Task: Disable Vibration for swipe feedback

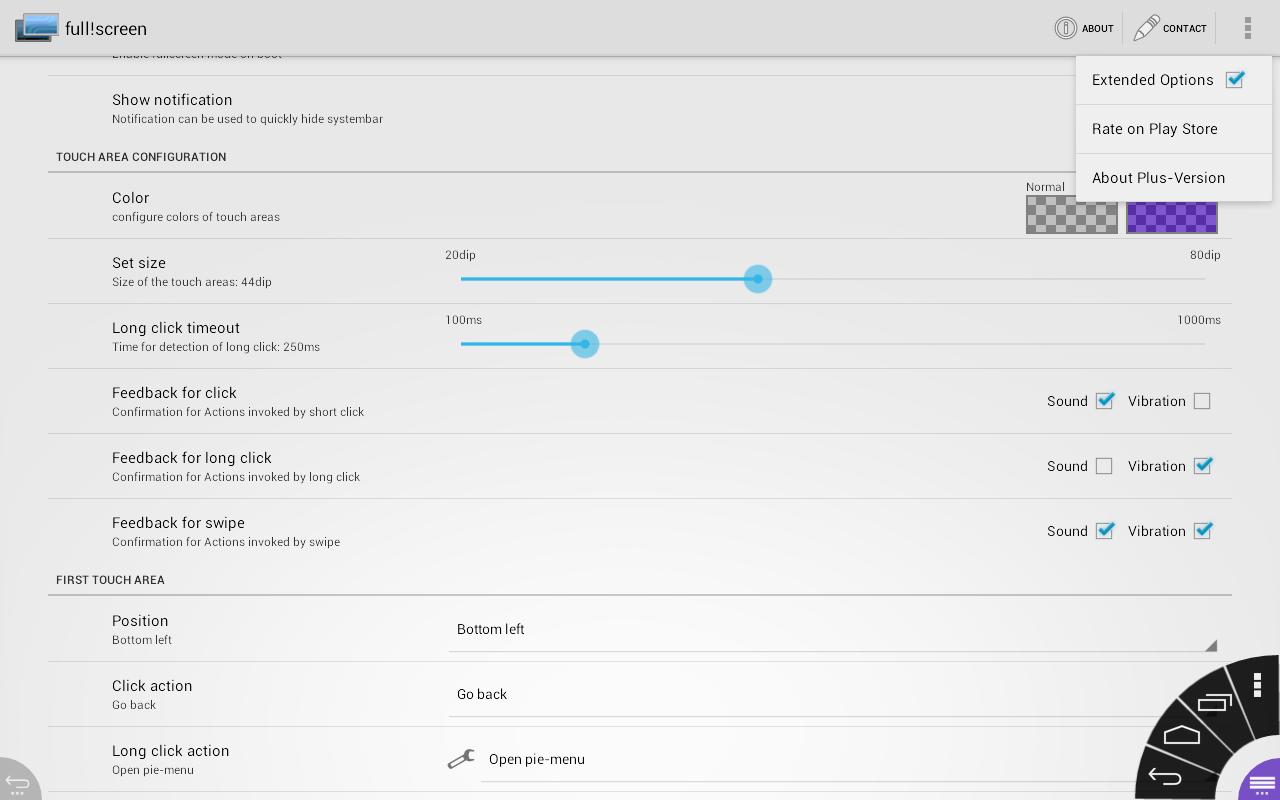Action: click(1203, 531)
